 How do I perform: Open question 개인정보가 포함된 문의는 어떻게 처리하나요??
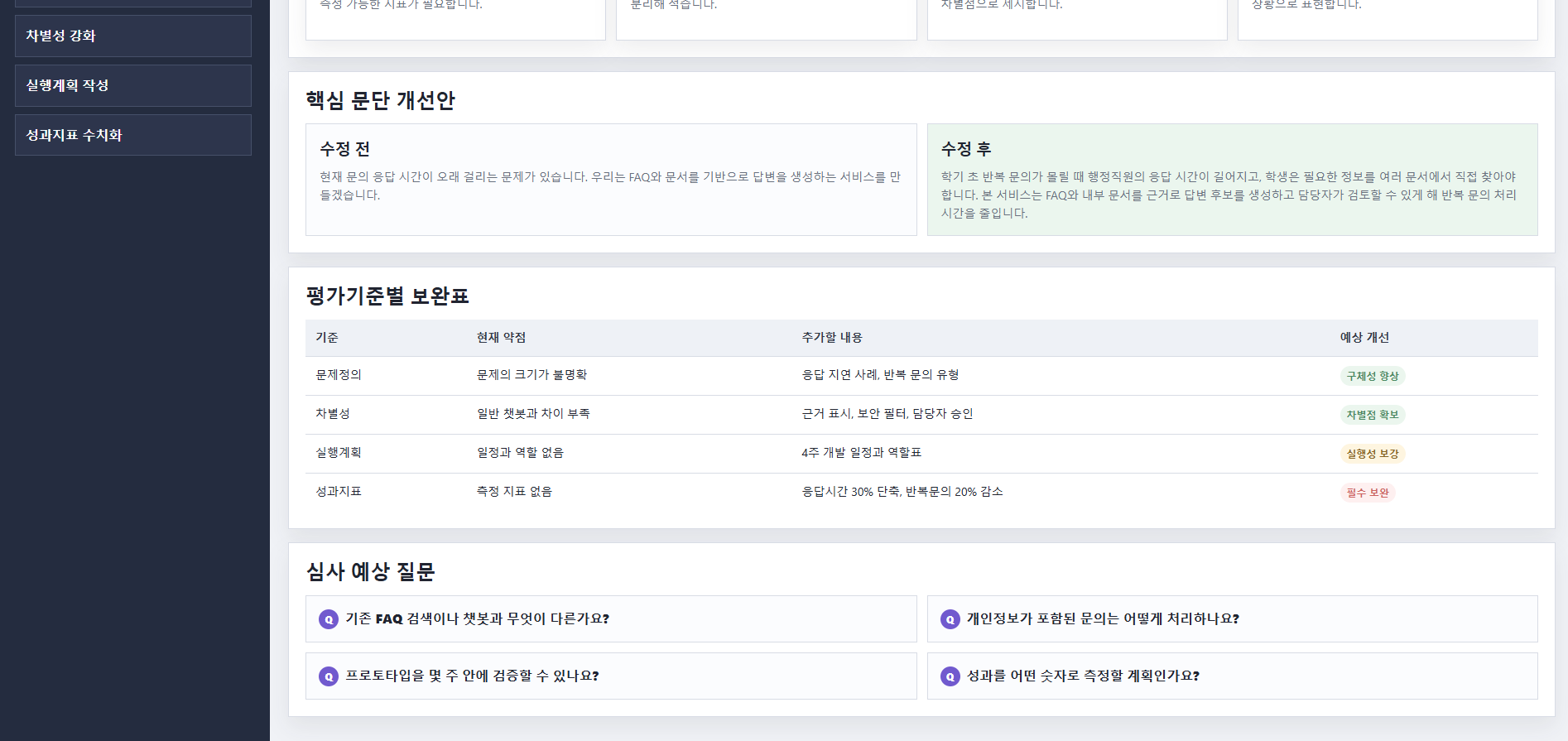click(1233, 619)
